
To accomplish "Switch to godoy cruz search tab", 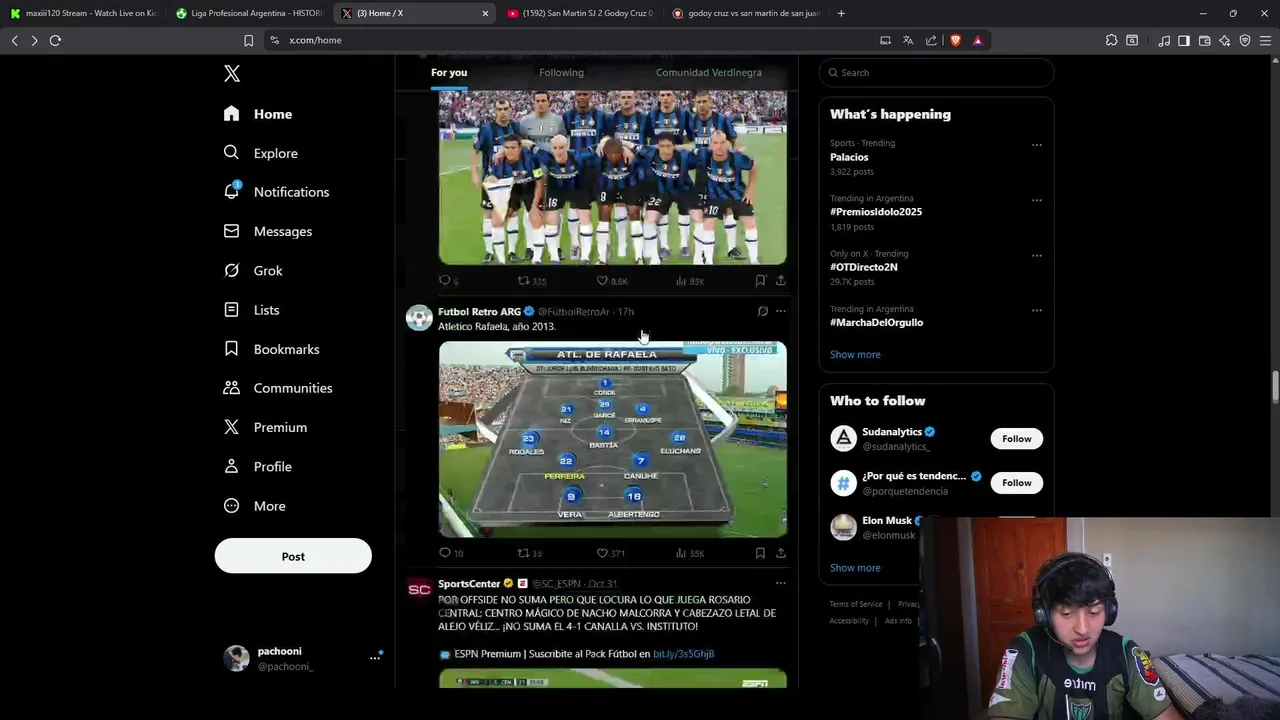I will (745, 13).
